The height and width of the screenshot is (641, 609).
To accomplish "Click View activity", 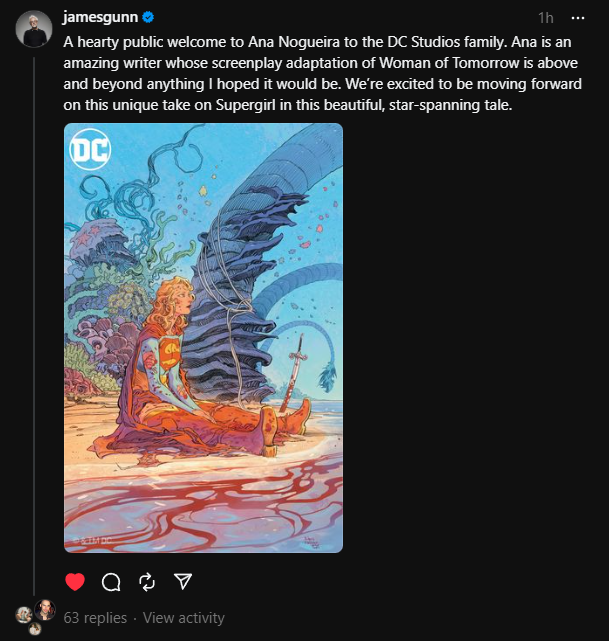I will (184, 618).
